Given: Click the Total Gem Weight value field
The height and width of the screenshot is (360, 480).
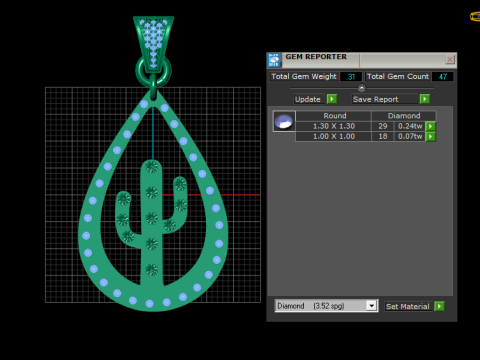Looking at the screenshot, I should coord(351,77).
